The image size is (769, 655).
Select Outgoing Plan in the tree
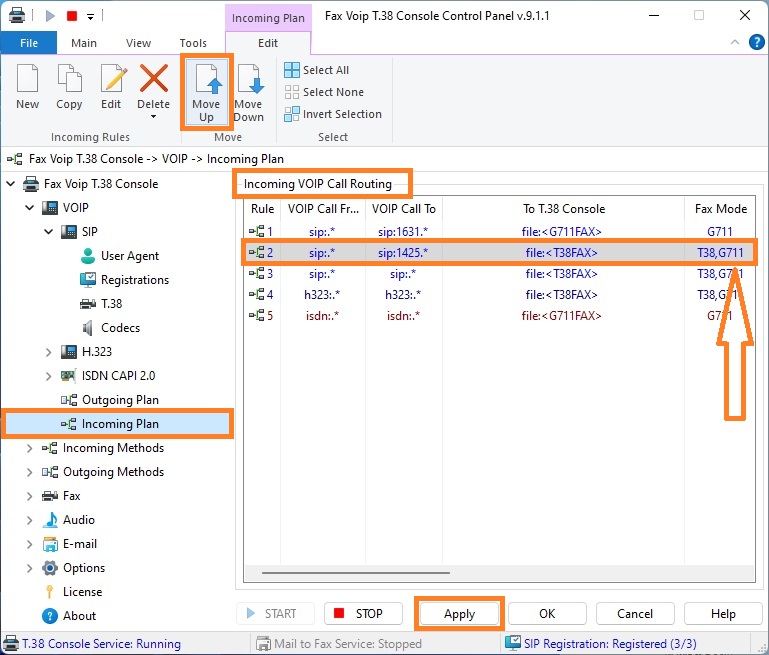[110, 400]
